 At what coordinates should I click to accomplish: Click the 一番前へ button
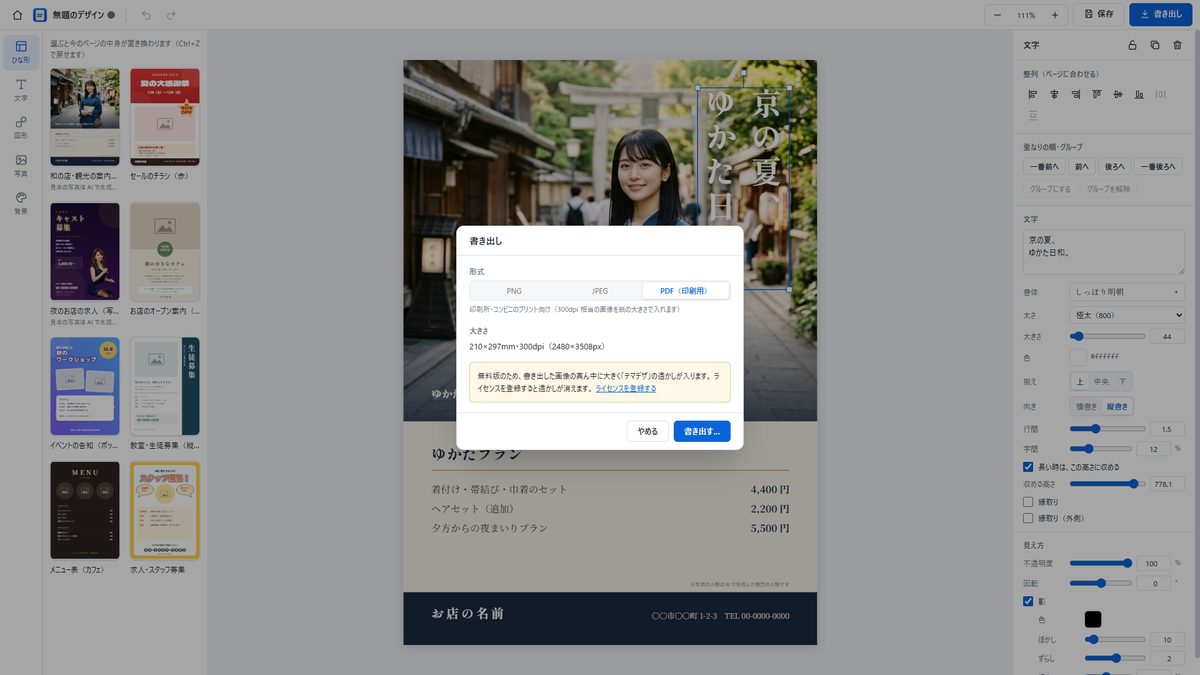tap(1044, 166)
